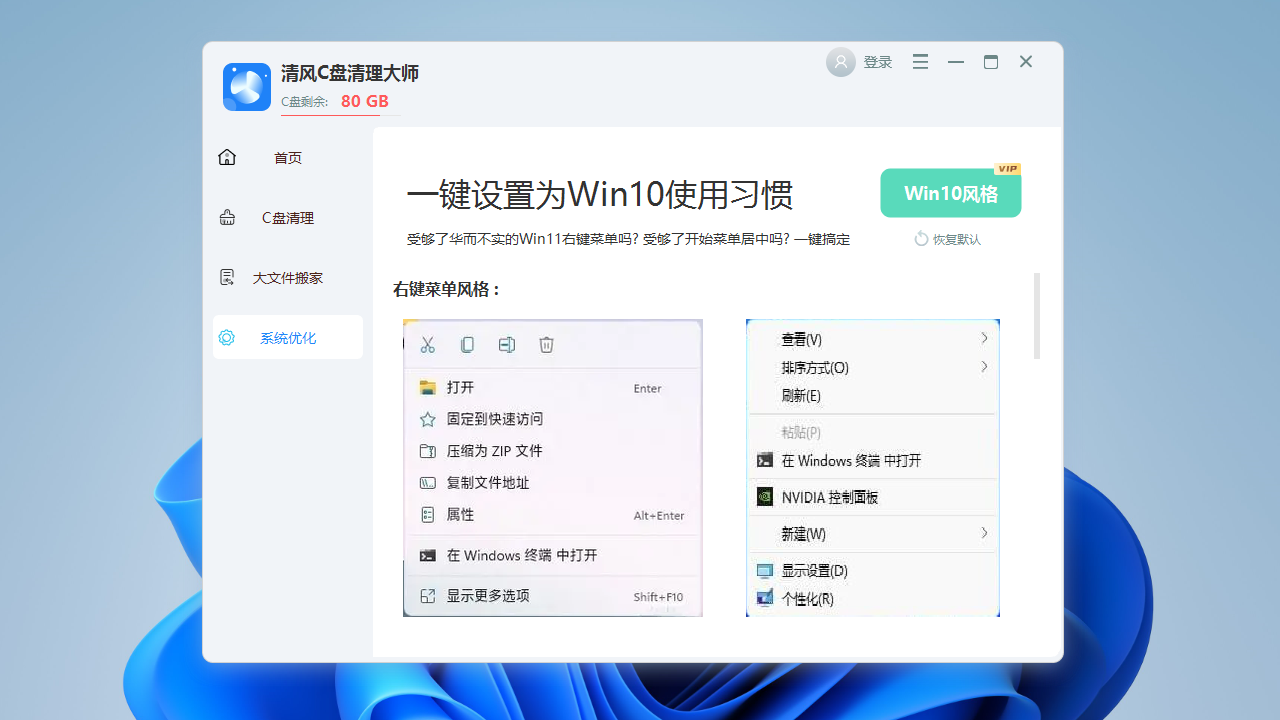Open the 大文件搬家 tab

(x=288, y=277)
